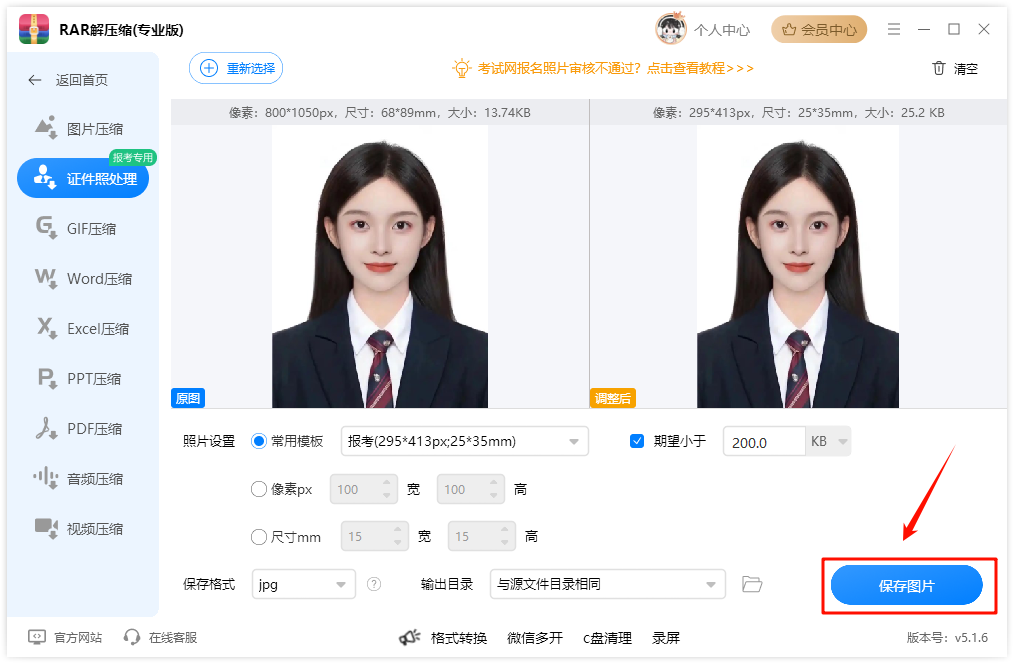The image size is (1014, 664).
Task: Click the 视频压缩 camera icon
Action: pos(46,528)
